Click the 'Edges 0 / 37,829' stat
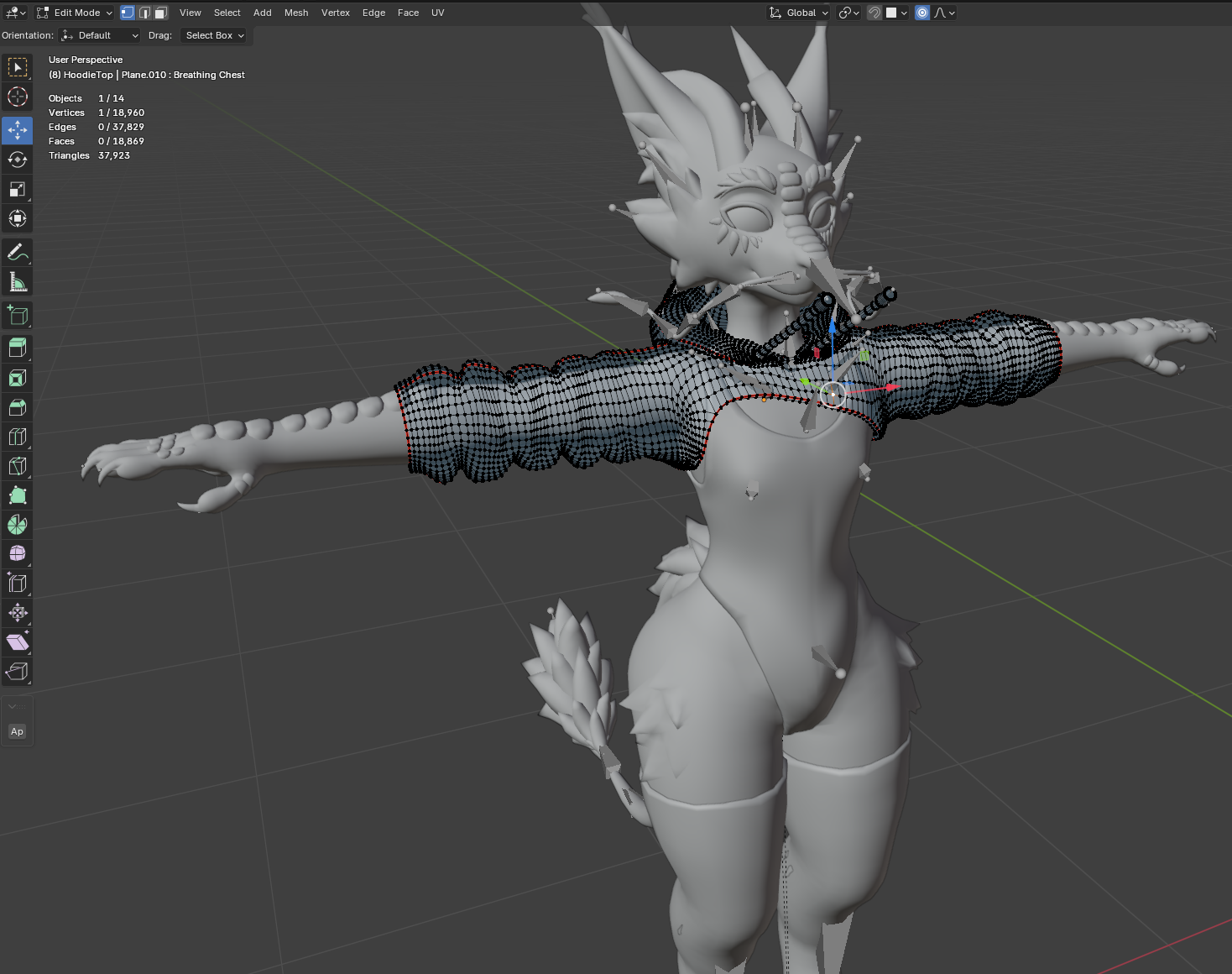Viewport: 1232px width, 974px height. 97,127
